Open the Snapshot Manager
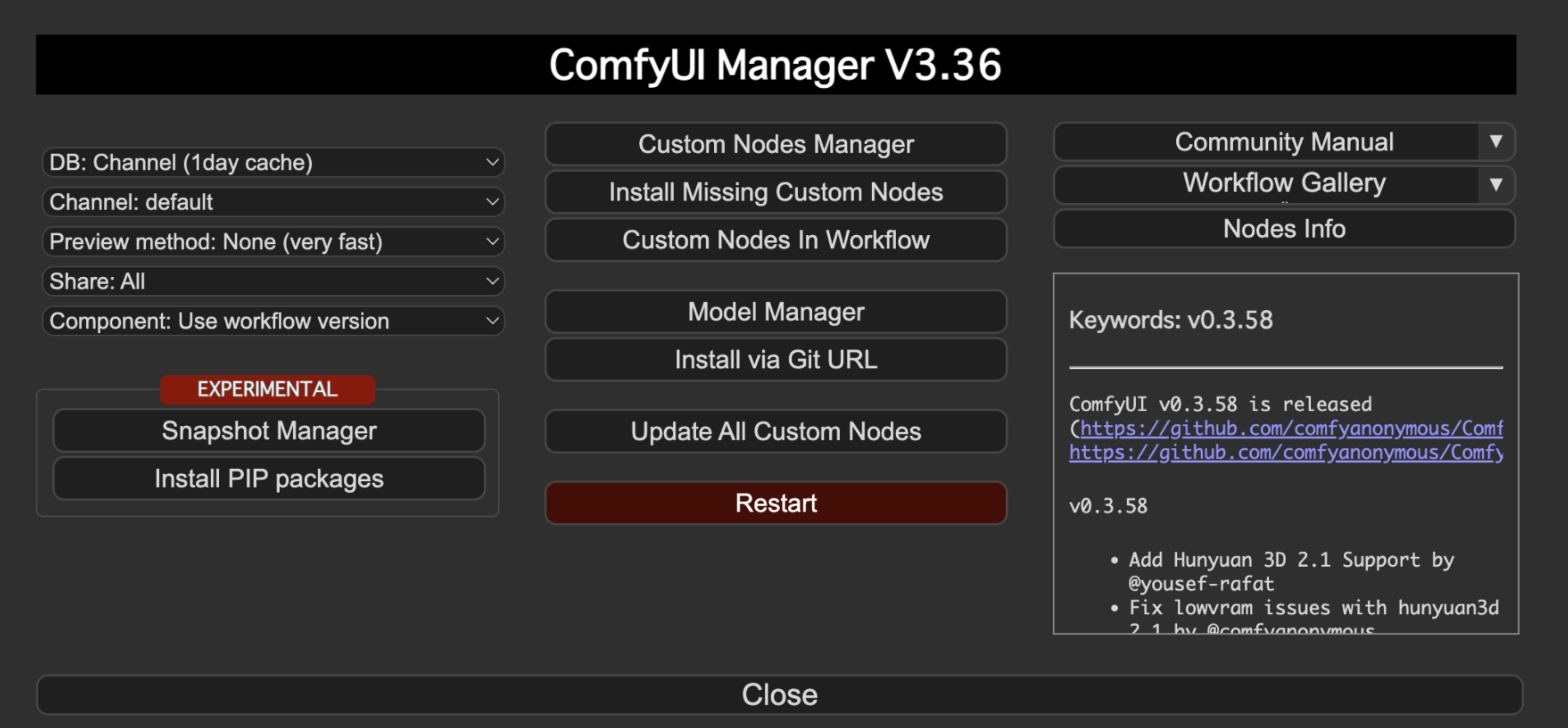Screen dimensions: 1568x728 [268, 431]
